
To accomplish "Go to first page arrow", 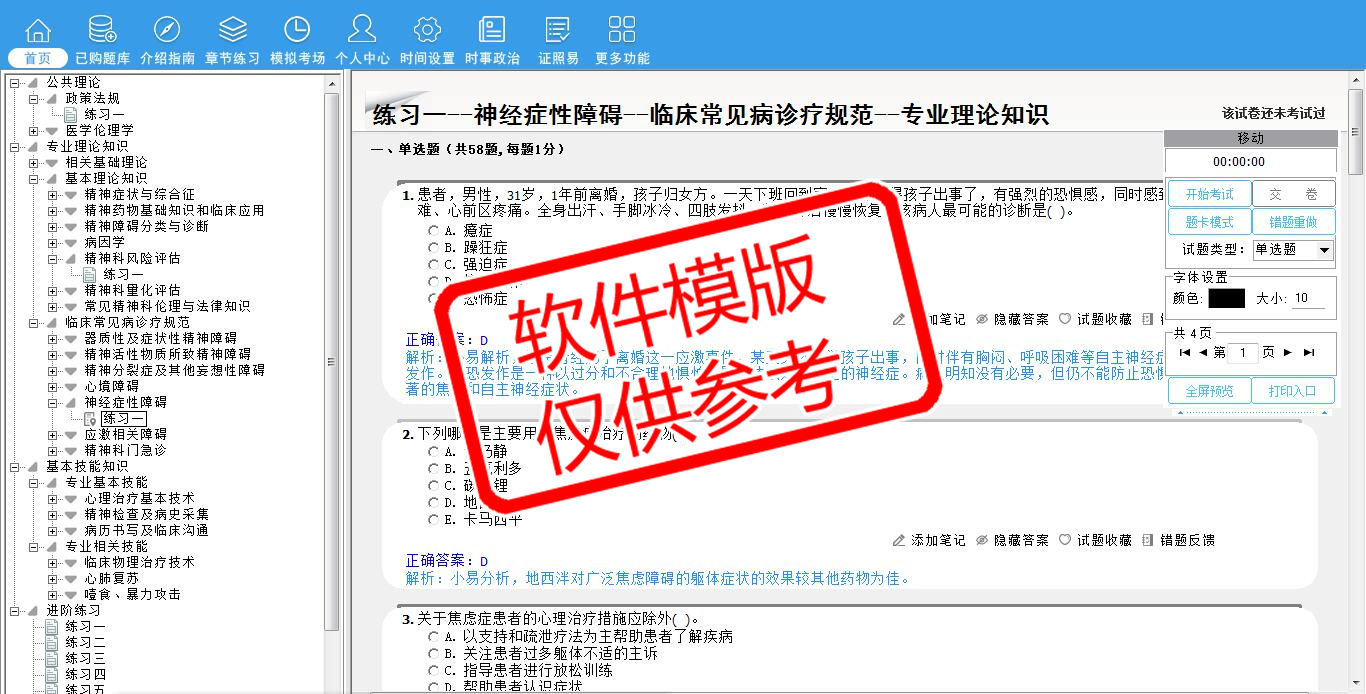I will [x=1185, y=352].
